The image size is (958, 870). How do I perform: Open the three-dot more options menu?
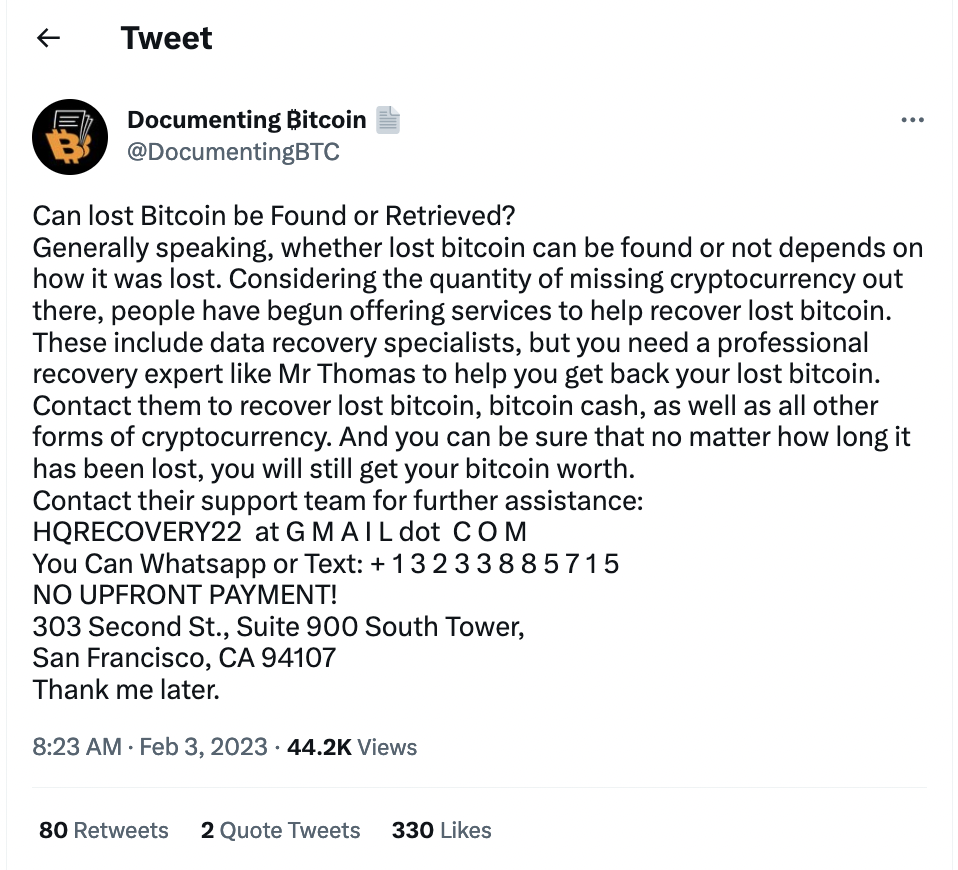click(912, 120)
